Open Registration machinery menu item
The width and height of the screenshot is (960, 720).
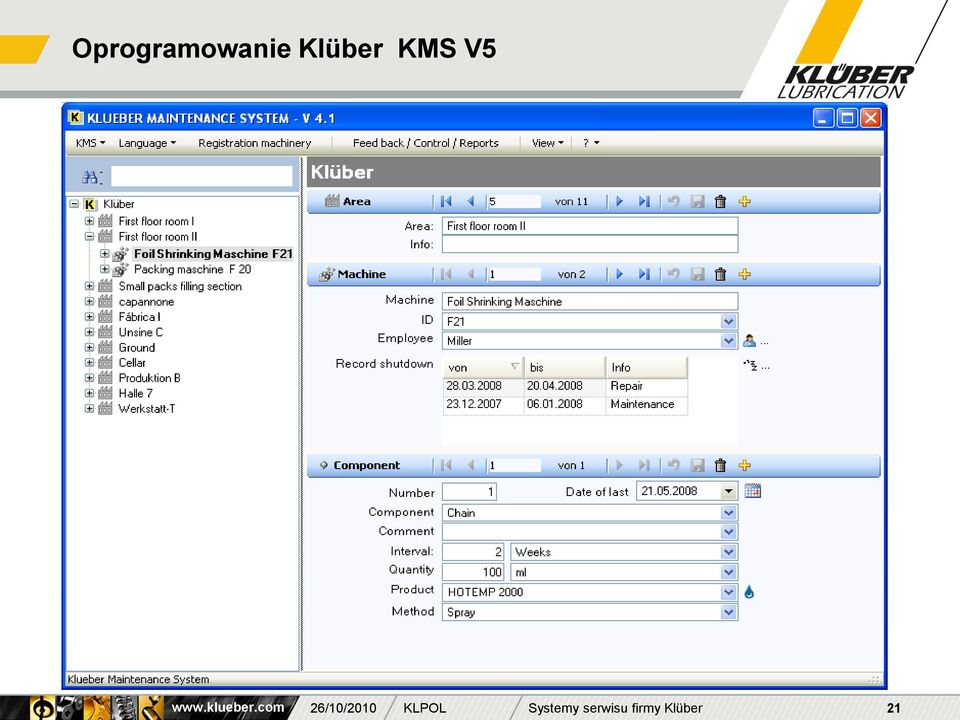(x=255, y=143)
